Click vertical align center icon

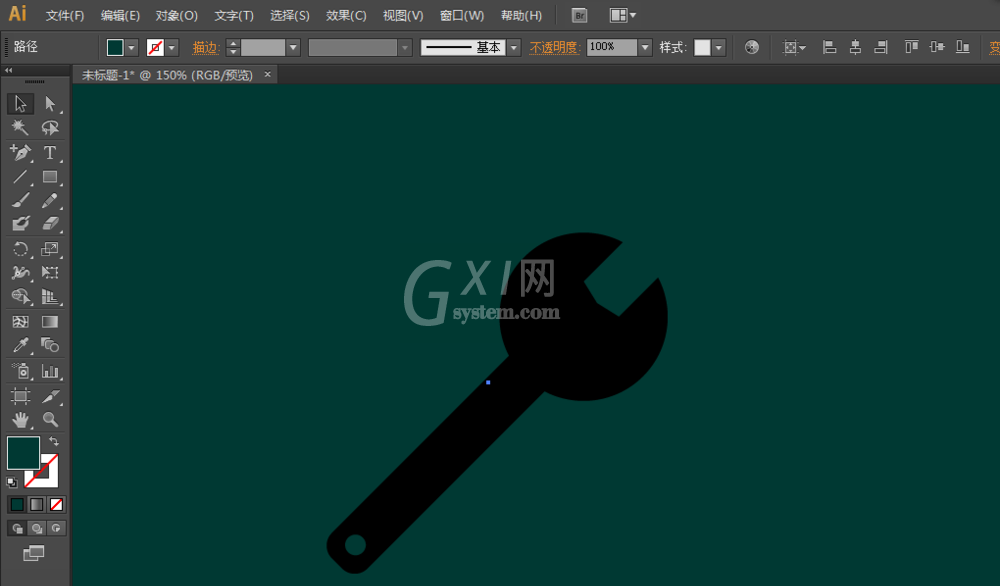pyautogui.click(x=937, y=47)
